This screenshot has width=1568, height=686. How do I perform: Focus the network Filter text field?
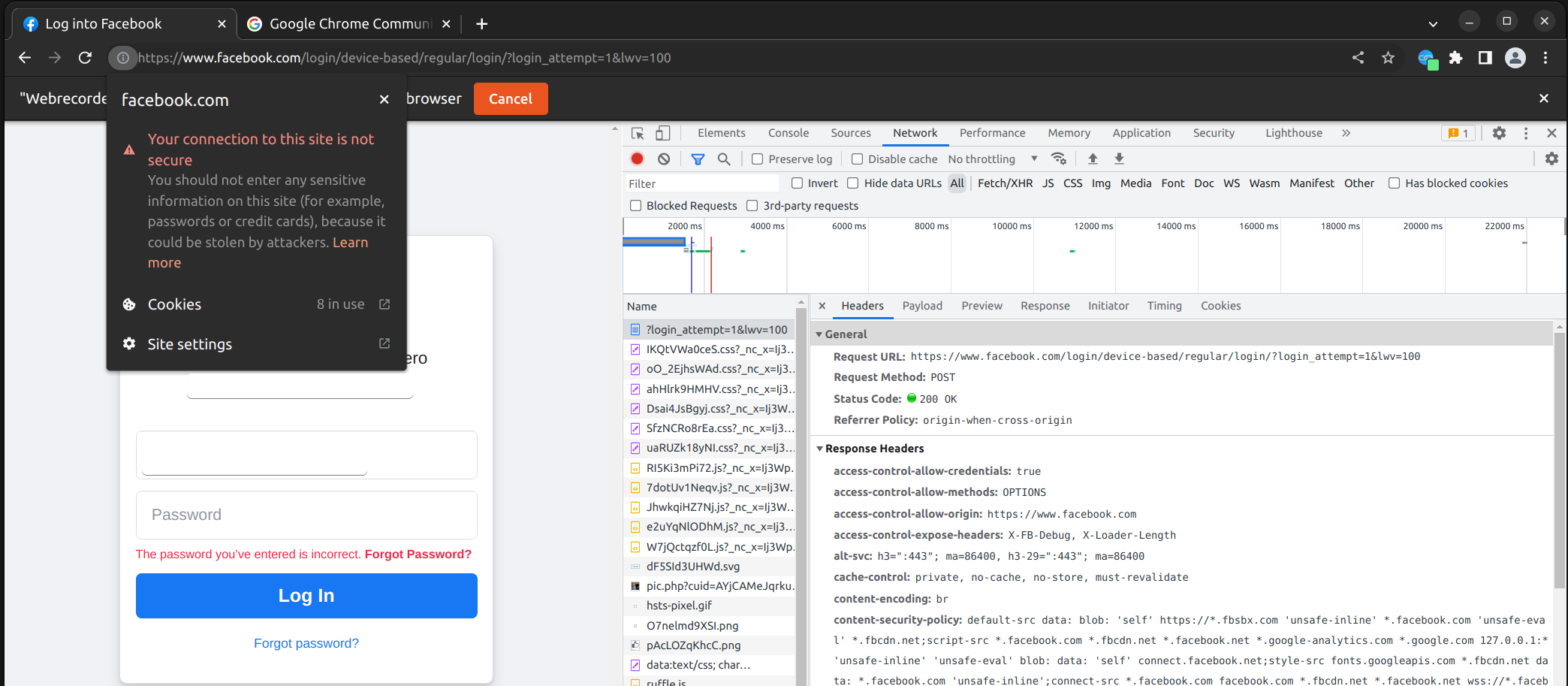pyautogui.click(x=701, y=183)
